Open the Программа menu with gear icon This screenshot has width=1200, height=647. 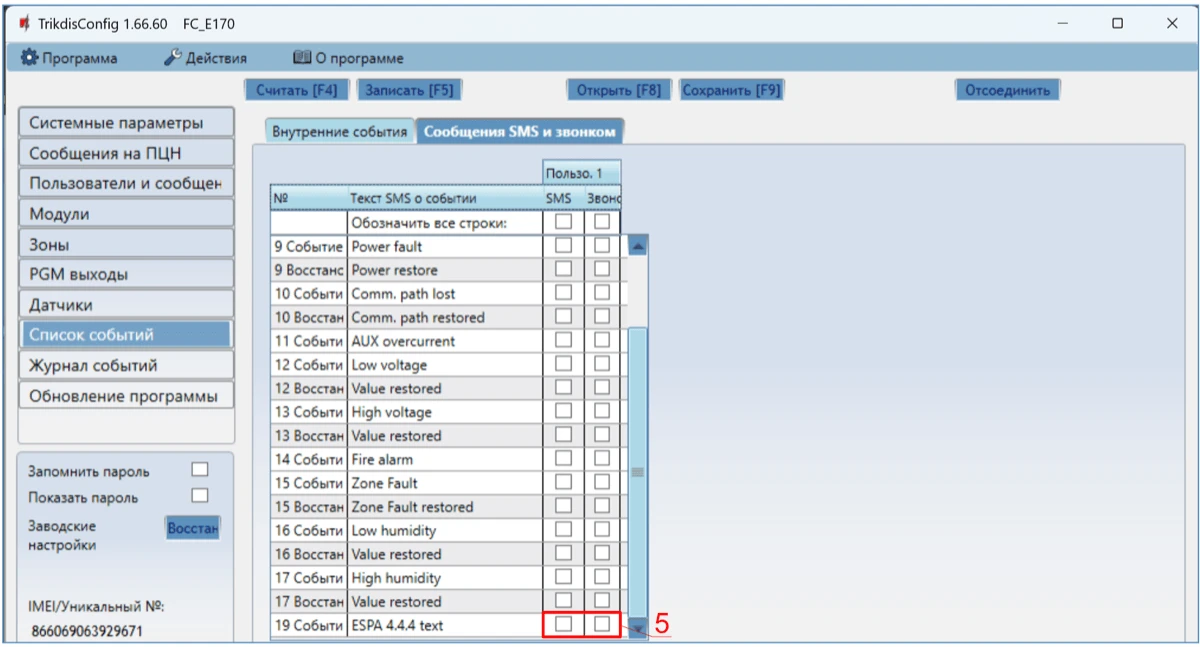pos(69,58)
